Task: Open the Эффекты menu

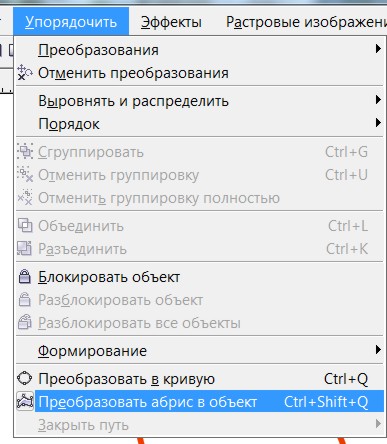Action: pos(171,22)
